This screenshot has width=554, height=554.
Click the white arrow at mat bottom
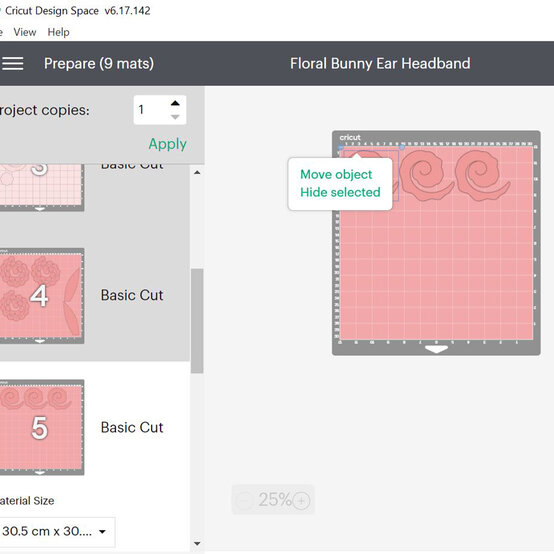point(436,349)
